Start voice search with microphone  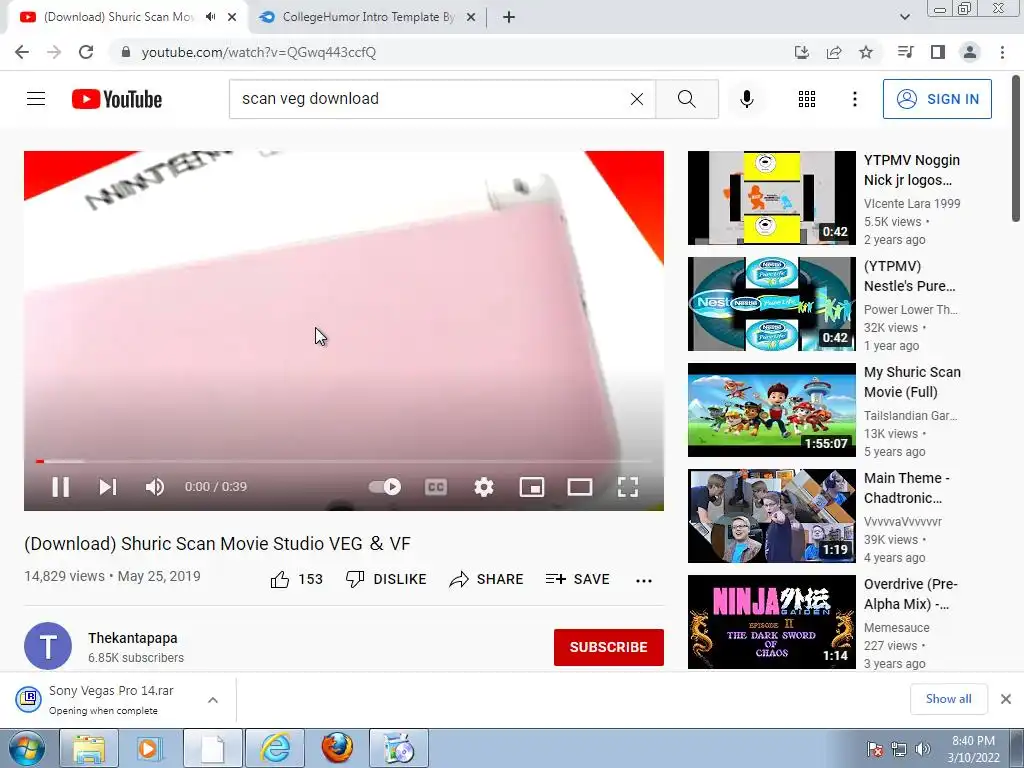(747, 99)
